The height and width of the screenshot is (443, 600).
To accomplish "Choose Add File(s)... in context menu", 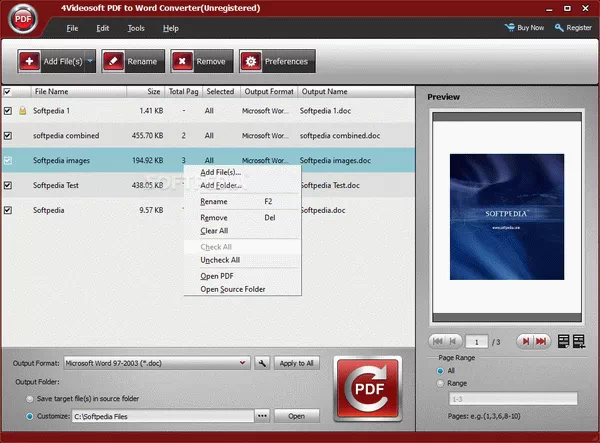I will (242, 173).
